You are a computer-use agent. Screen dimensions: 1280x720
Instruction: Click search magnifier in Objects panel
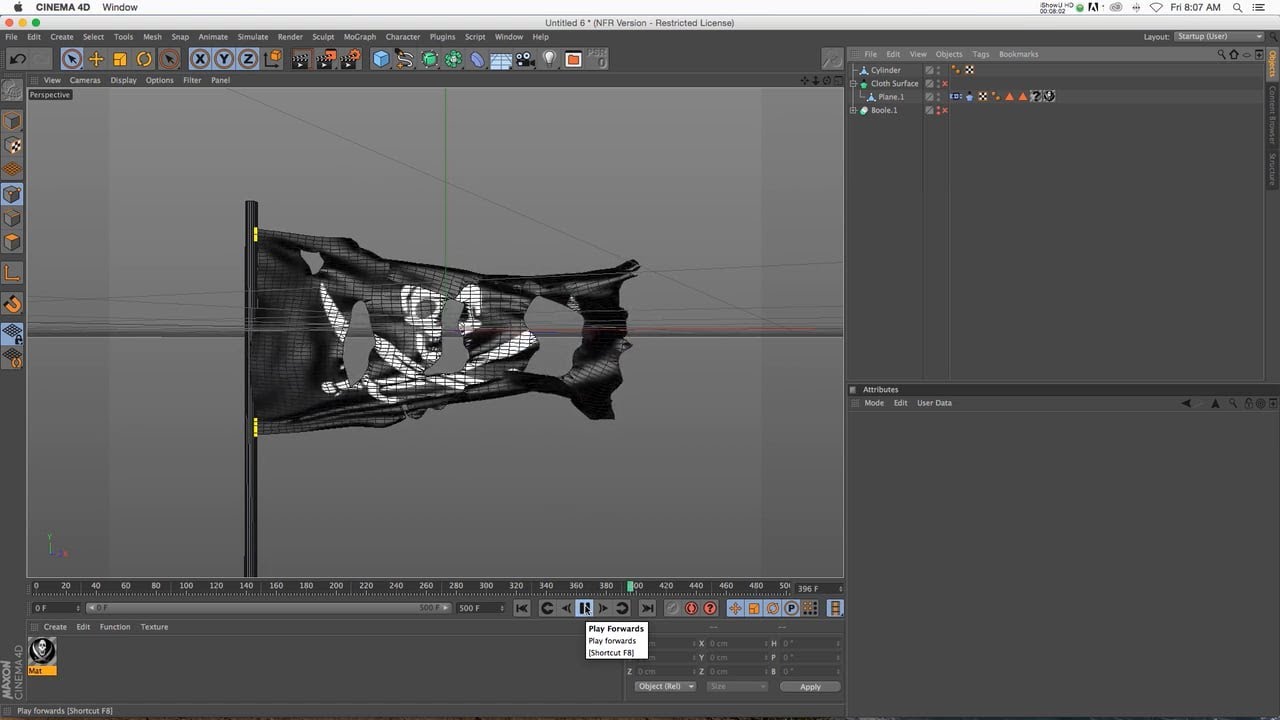[x=1222, y=54]
